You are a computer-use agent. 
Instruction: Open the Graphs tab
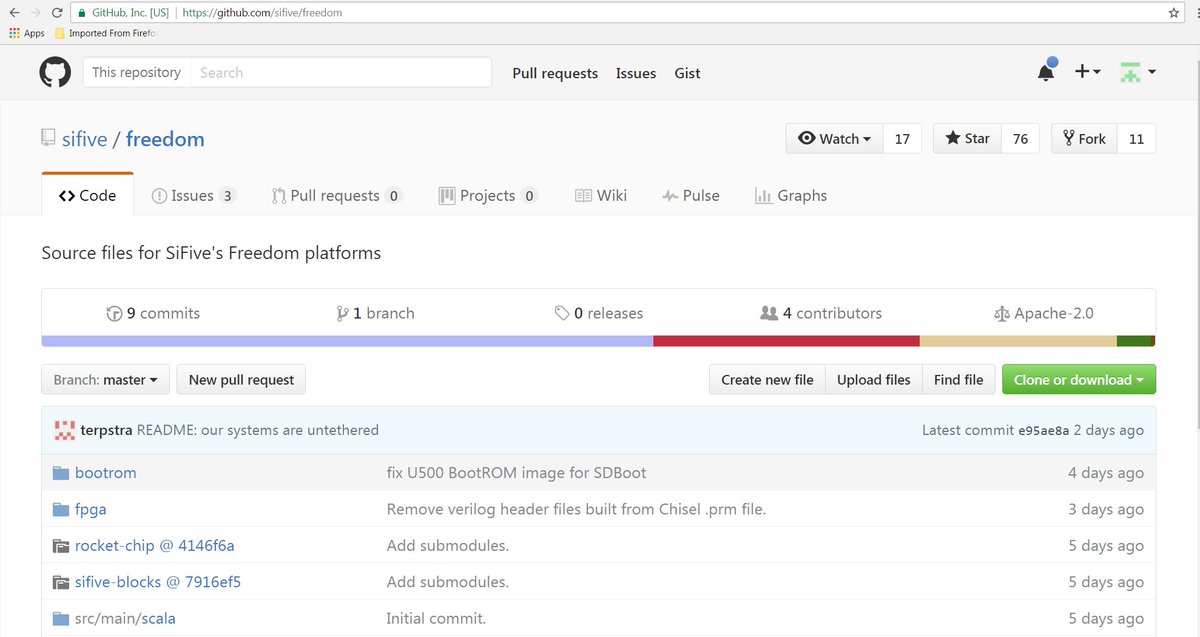click(x=791, y=196)
